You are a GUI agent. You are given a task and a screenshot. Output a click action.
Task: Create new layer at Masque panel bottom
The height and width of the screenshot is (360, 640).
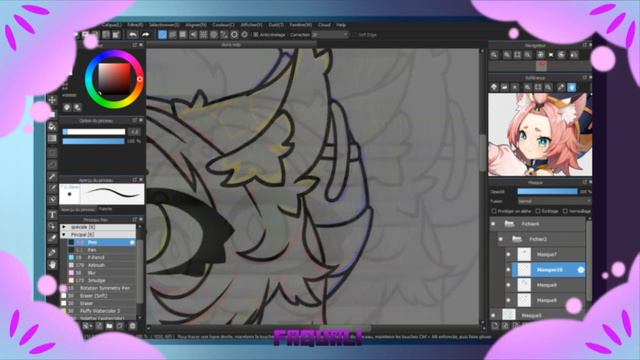click(495, 326)
